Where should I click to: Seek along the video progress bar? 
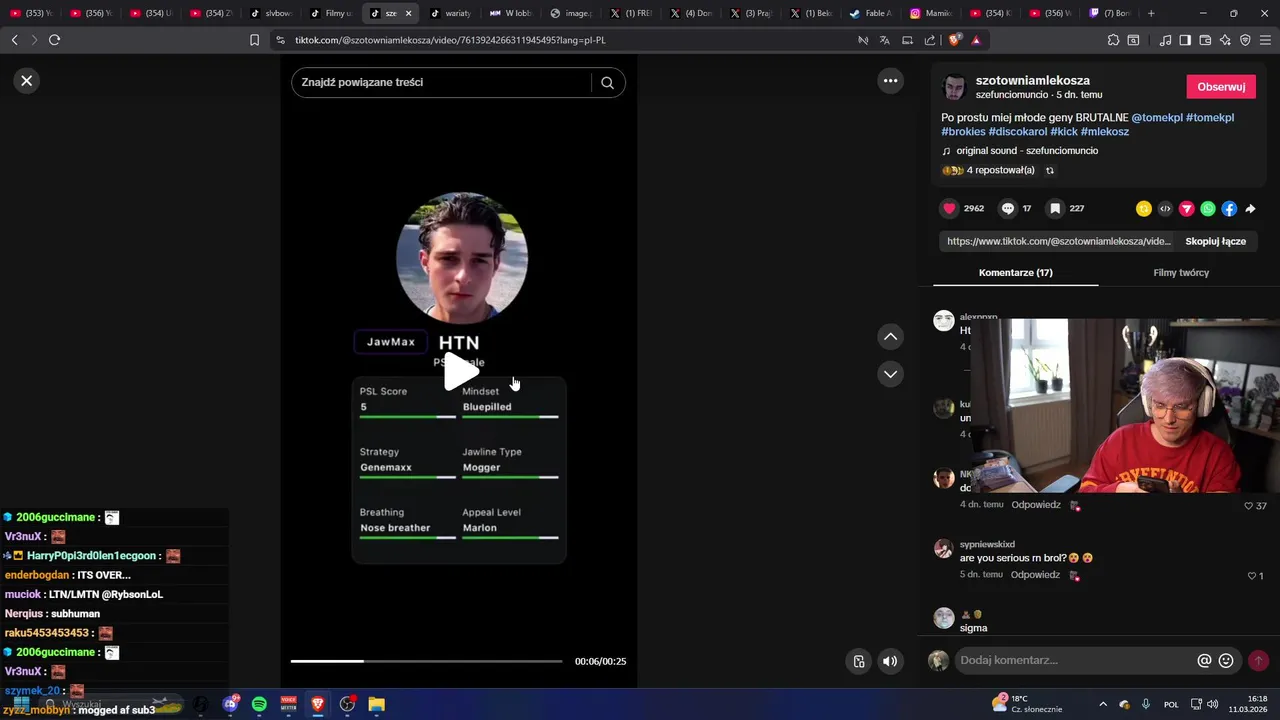tap(426, 661)
